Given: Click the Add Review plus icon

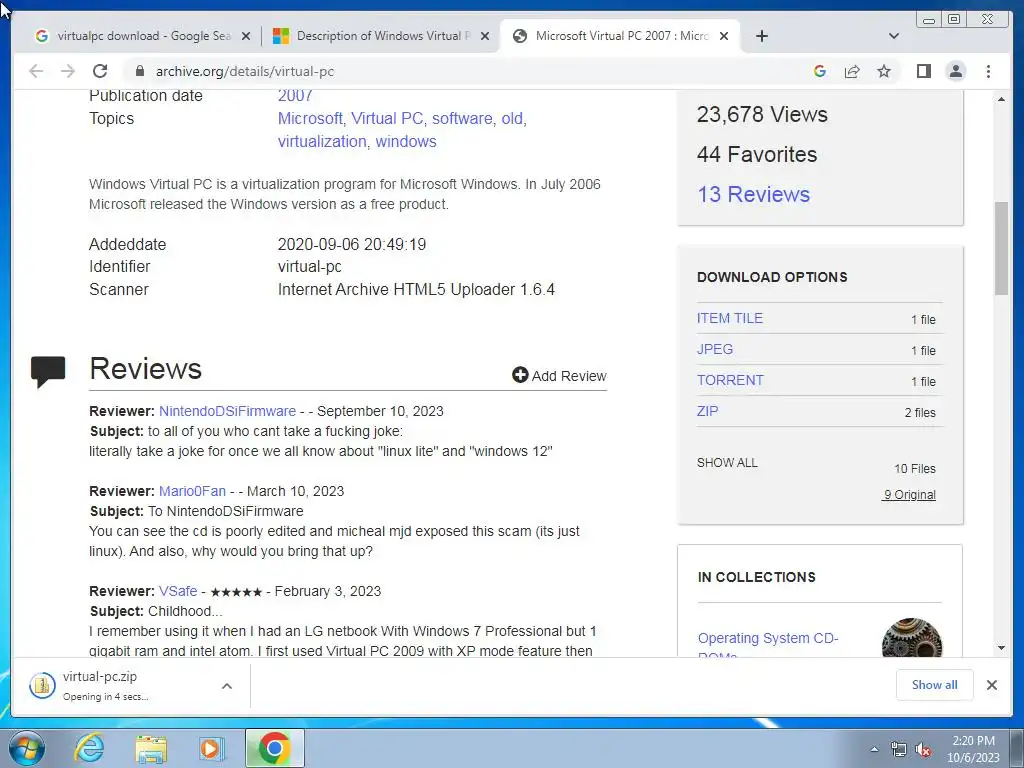Looking at the screenshot, I should [520, 375].
